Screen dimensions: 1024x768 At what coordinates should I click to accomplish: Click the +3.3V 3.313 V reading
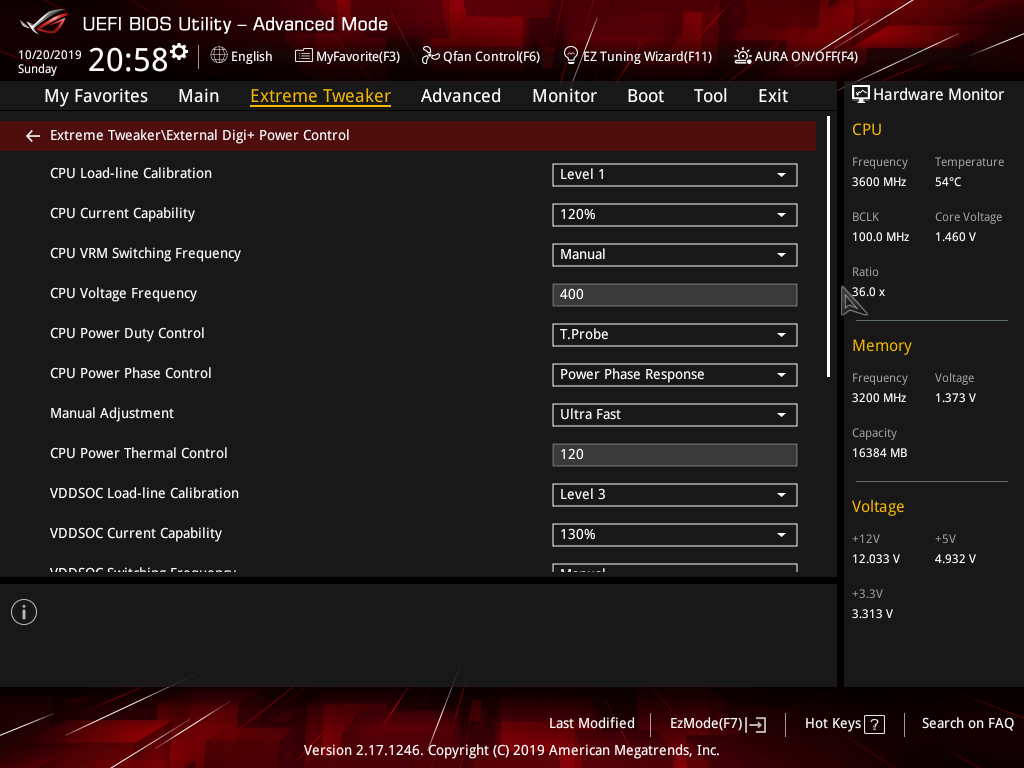pos(872,614)
